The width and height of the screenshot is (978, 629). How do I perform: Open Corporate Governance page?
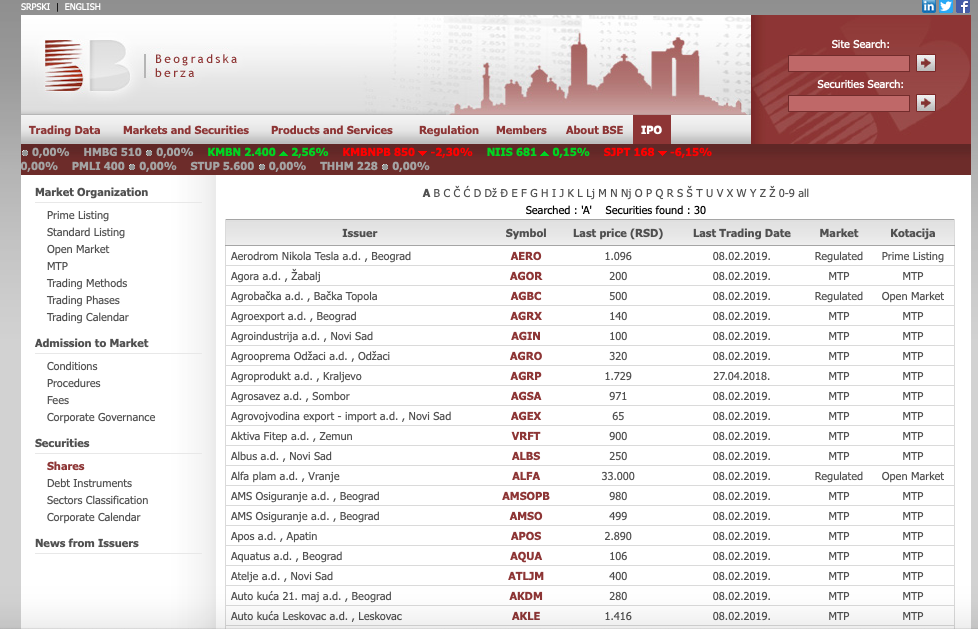click(x=101, y=417)
